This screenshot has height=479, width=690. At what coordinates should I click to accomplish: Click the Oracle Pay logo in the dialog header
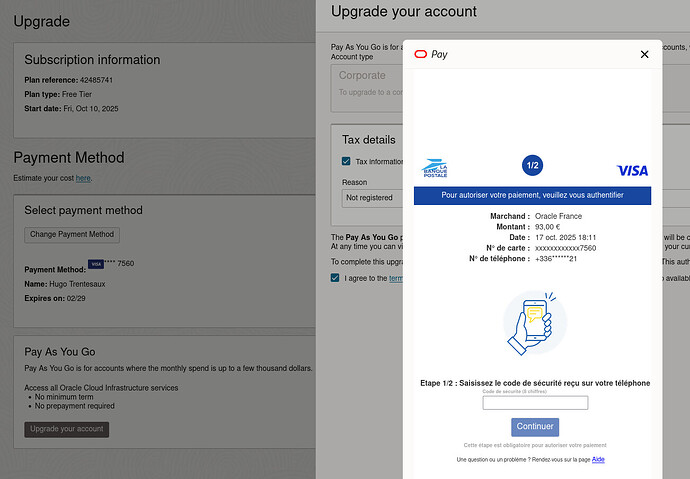click(x=430, y=55)
